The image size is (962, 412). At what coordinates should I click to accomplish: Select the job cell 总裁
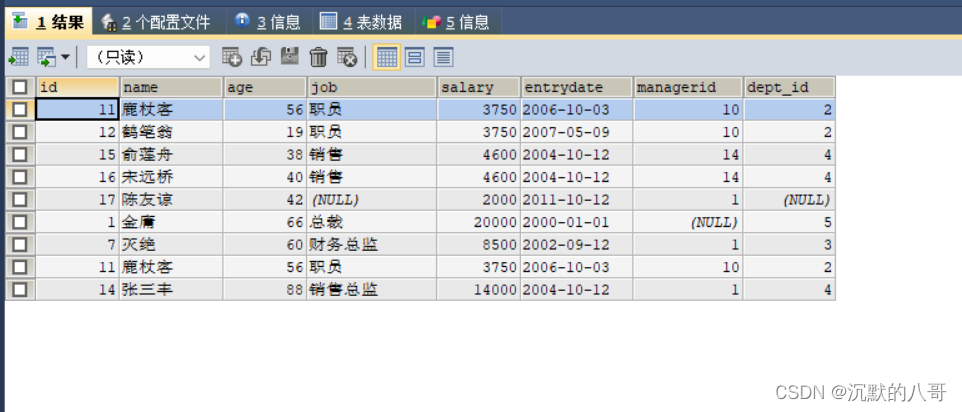[x=372, y=222]
